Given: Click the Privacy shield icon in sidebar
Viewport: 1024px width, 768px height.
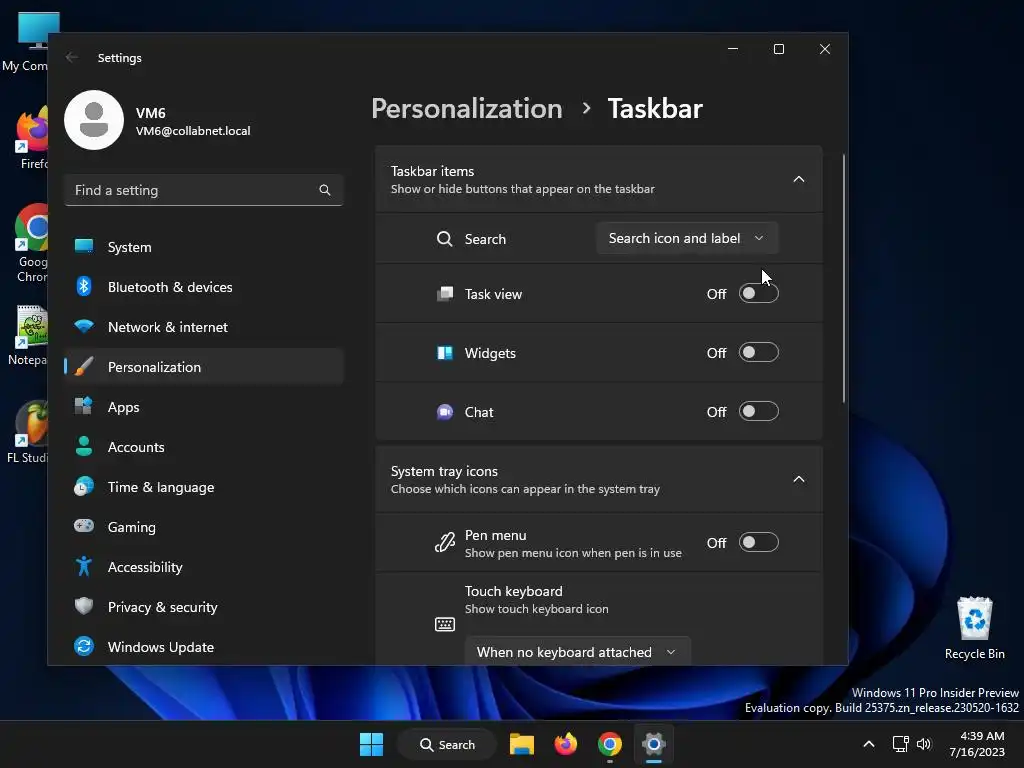Looking at the screenshot, I should [x=84, y=606].
